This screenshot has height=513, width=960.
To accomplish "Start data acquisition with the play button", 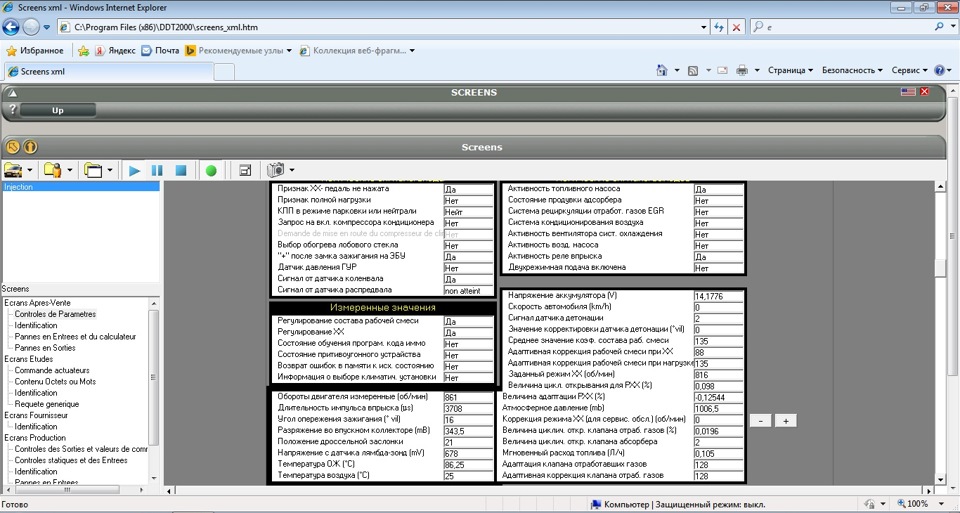I will [135, 171].
